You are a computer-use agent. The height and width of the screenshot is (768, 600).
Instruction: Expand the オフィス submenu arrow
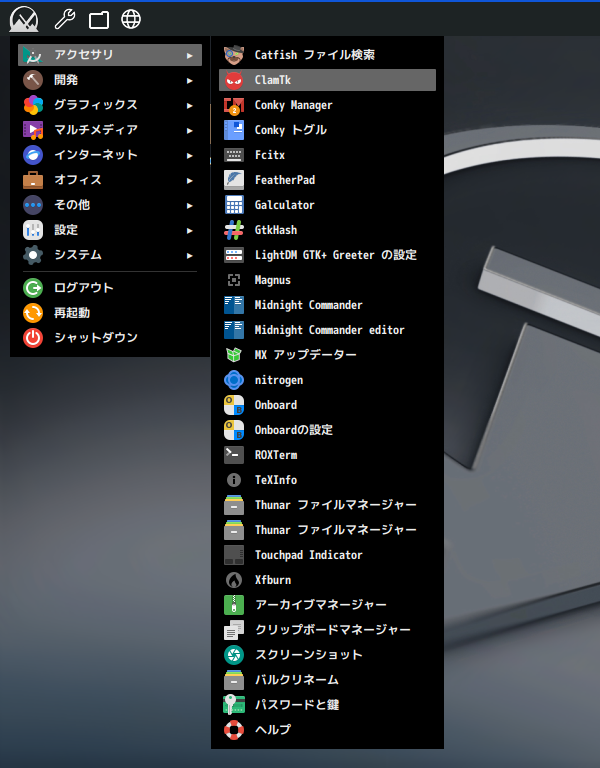190,180
